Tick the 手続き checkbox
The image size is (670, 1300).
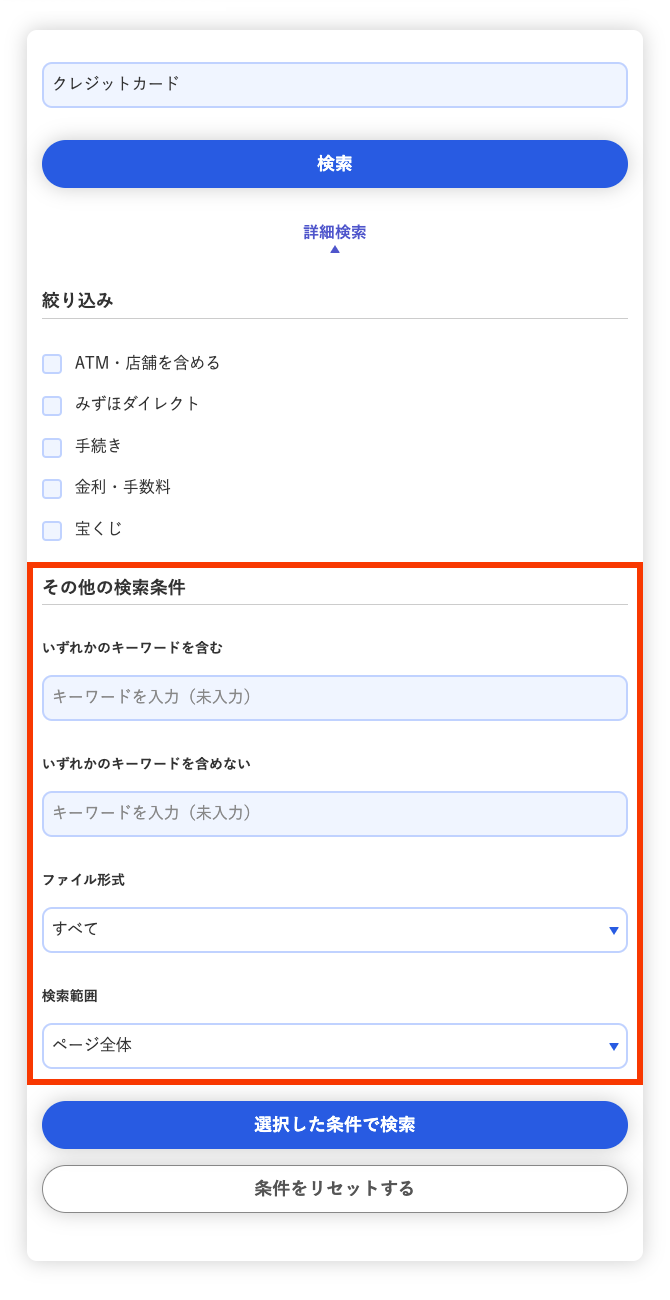tap(52, 447)
